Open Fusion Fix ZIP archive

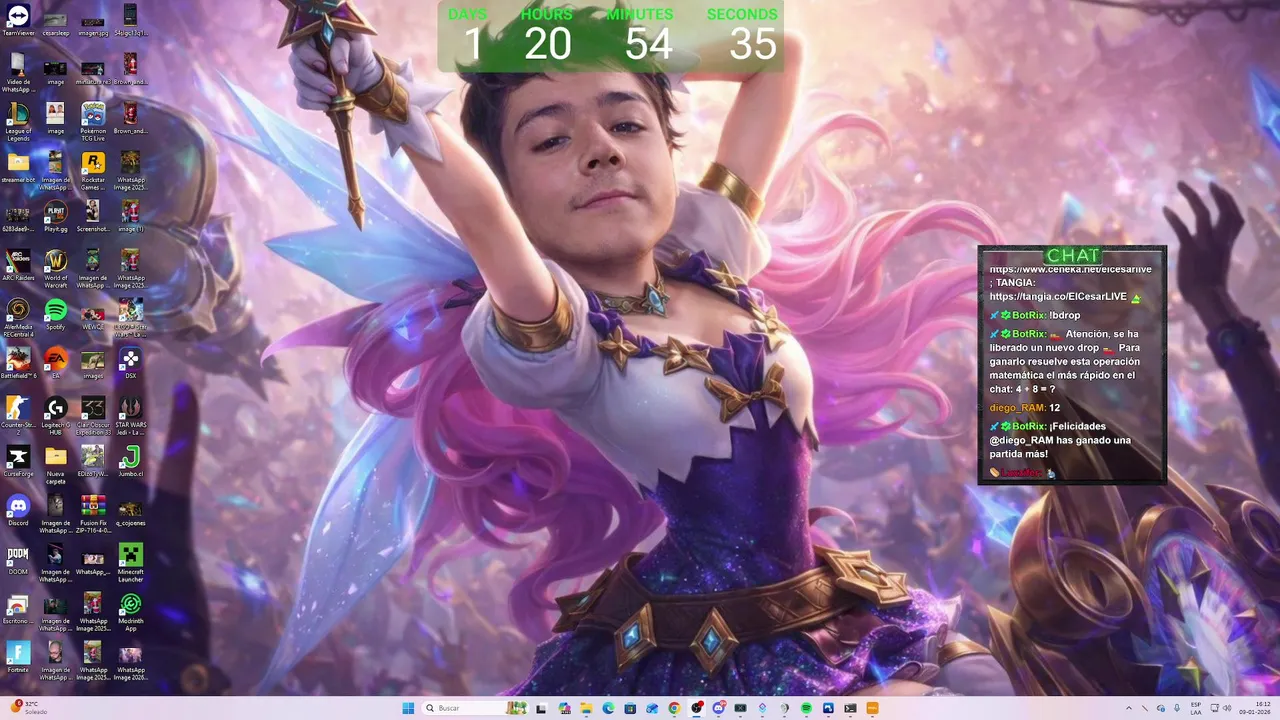click(x=93, y=513)
